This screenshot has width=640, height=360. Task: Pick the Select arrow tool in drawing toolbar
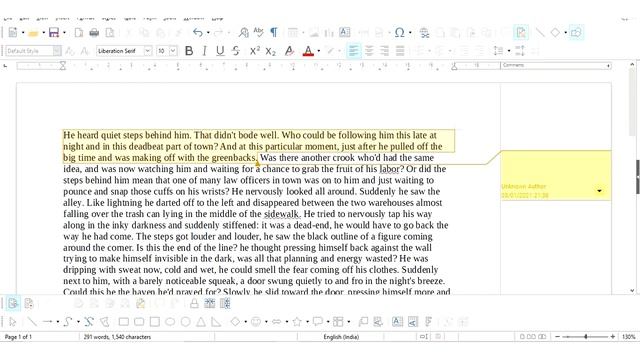coord(13,322)
